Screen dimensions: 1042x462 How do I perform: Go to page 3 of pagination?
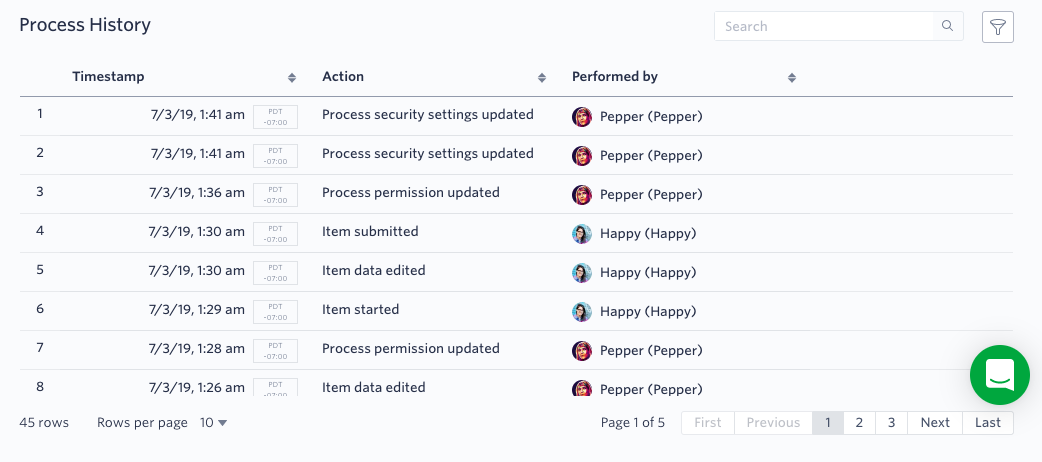[x=891, y=423]
